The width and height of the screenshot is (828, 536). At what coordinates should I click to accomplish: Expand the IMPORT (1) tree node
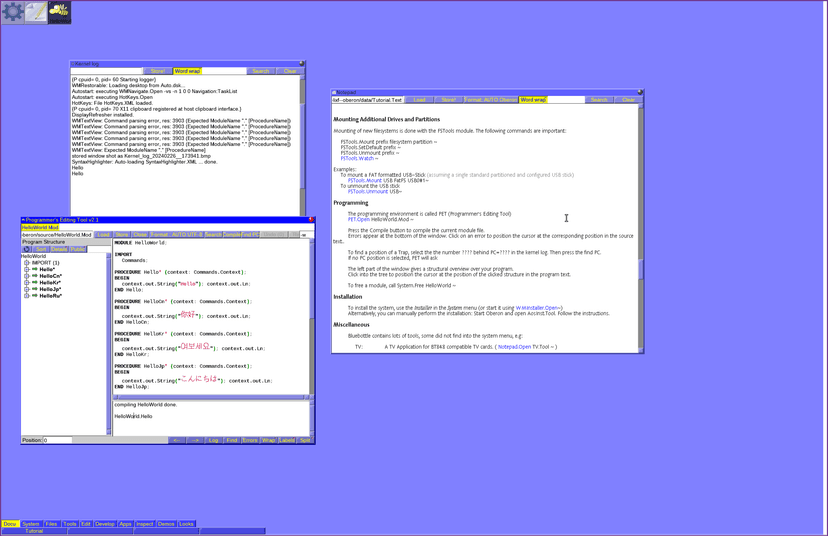click(27, 263)
